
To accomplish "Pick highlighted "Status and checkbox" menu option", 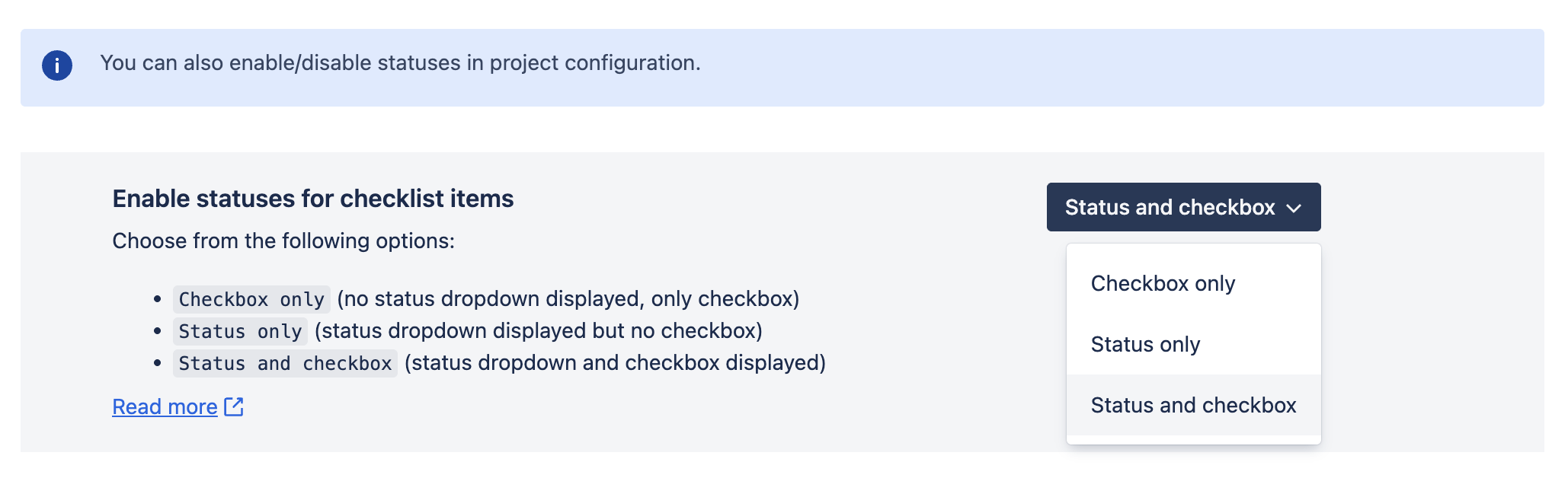I will point(1193,405).
